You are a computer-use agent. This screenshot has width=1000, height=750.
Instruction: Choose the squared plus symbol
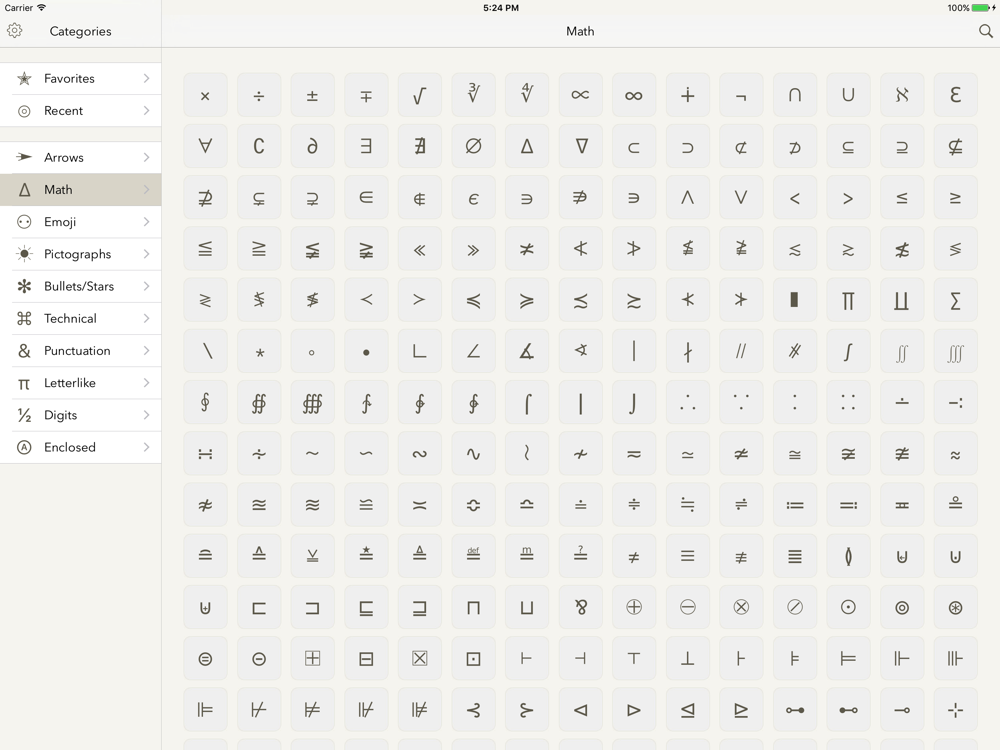(312, 658)
